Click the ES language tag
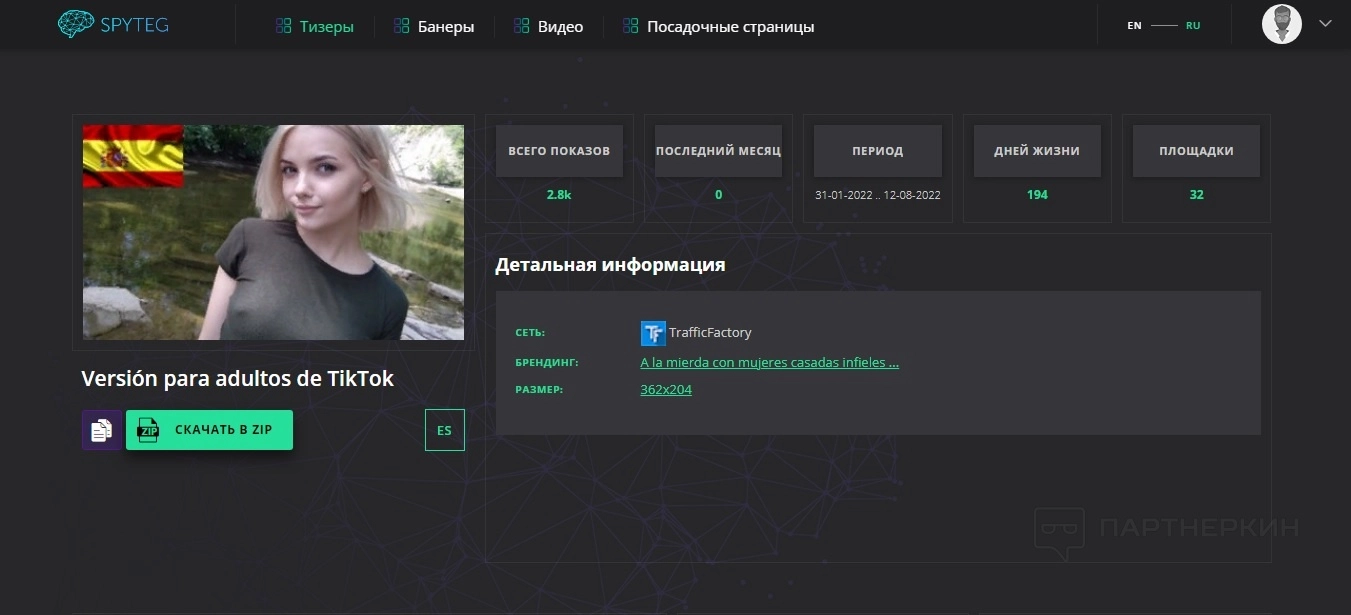 coord(445,430)
